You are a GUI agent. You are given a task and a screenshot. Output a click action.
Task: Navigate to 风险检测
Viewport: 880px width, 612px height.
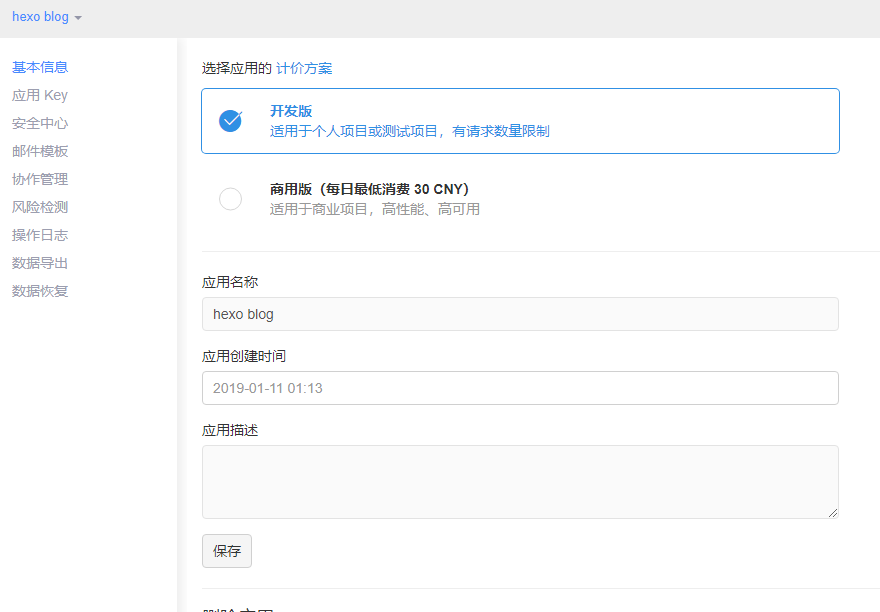point(40,207)
